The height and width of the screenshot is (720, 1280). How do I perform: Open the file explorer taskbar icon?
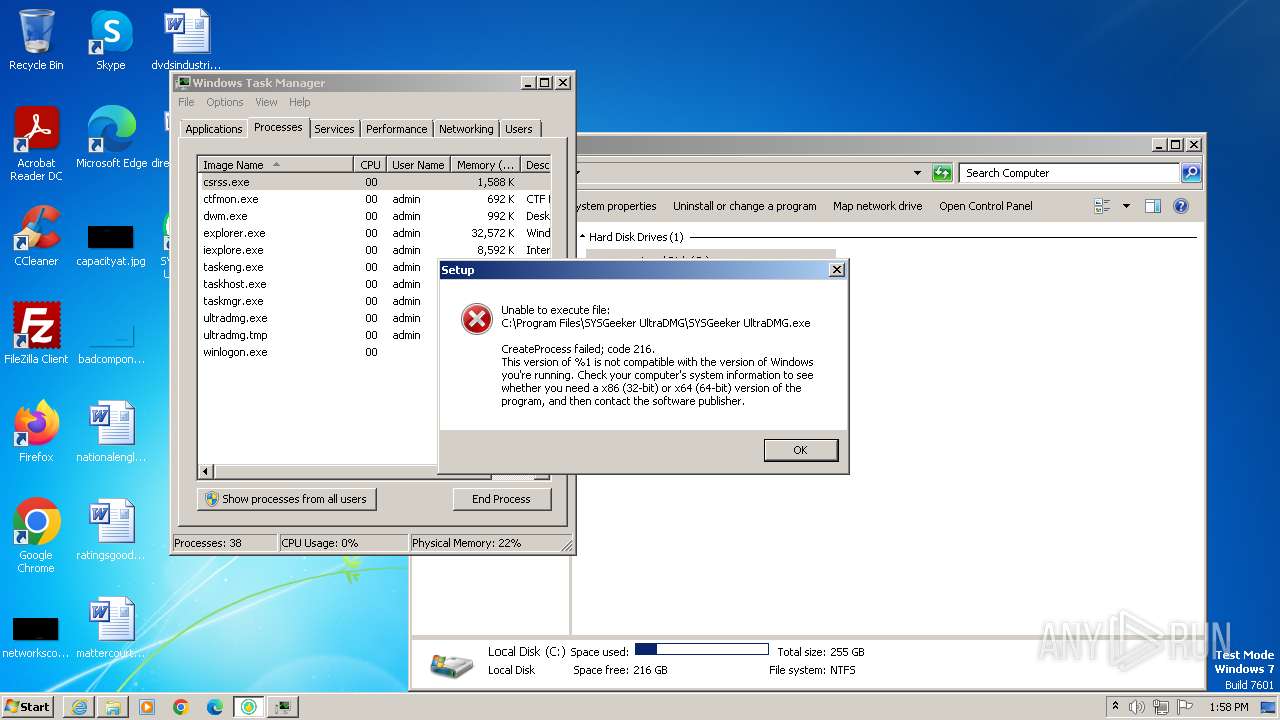(113, 707)
